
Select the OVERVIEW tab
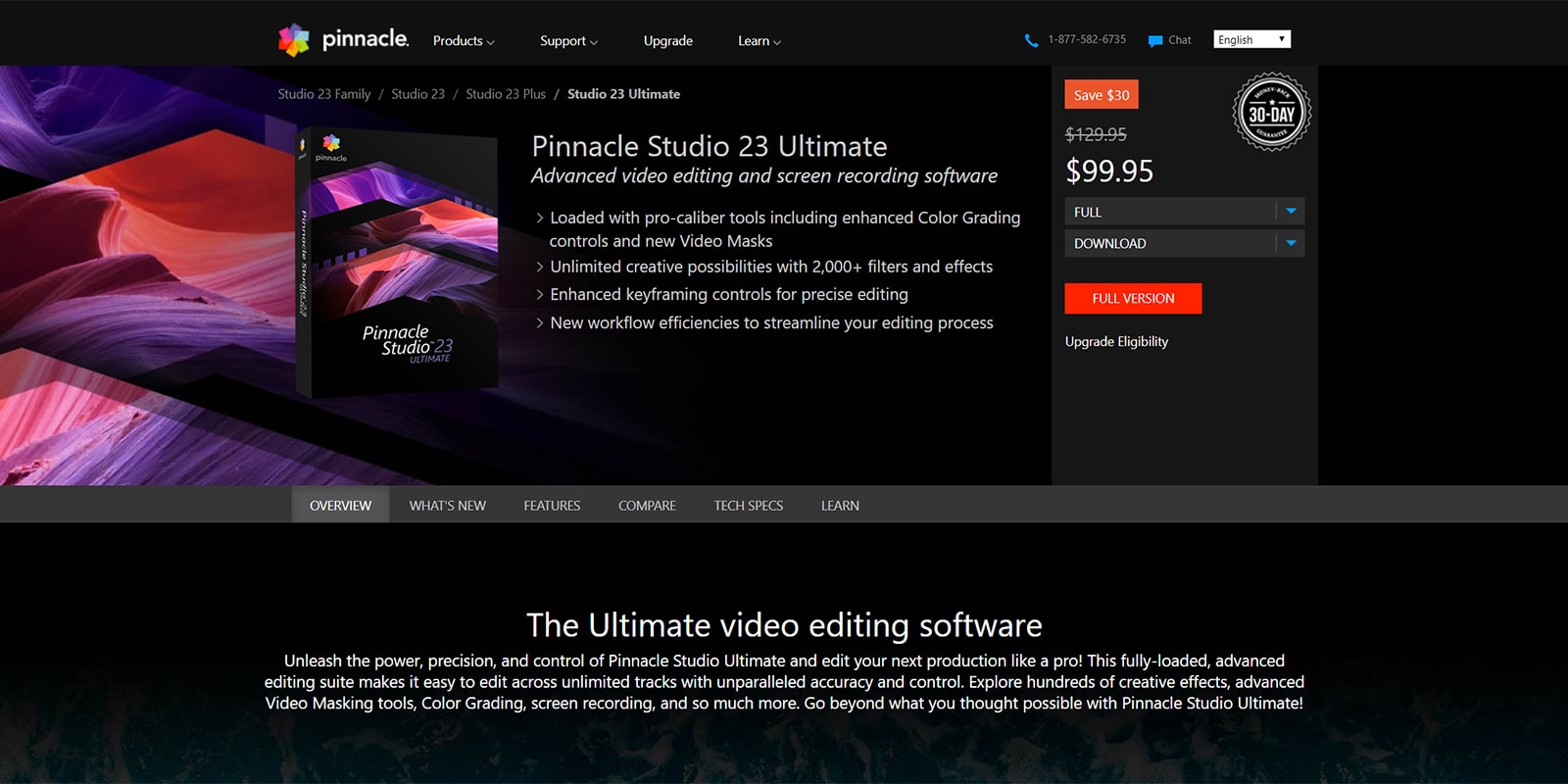340,505
